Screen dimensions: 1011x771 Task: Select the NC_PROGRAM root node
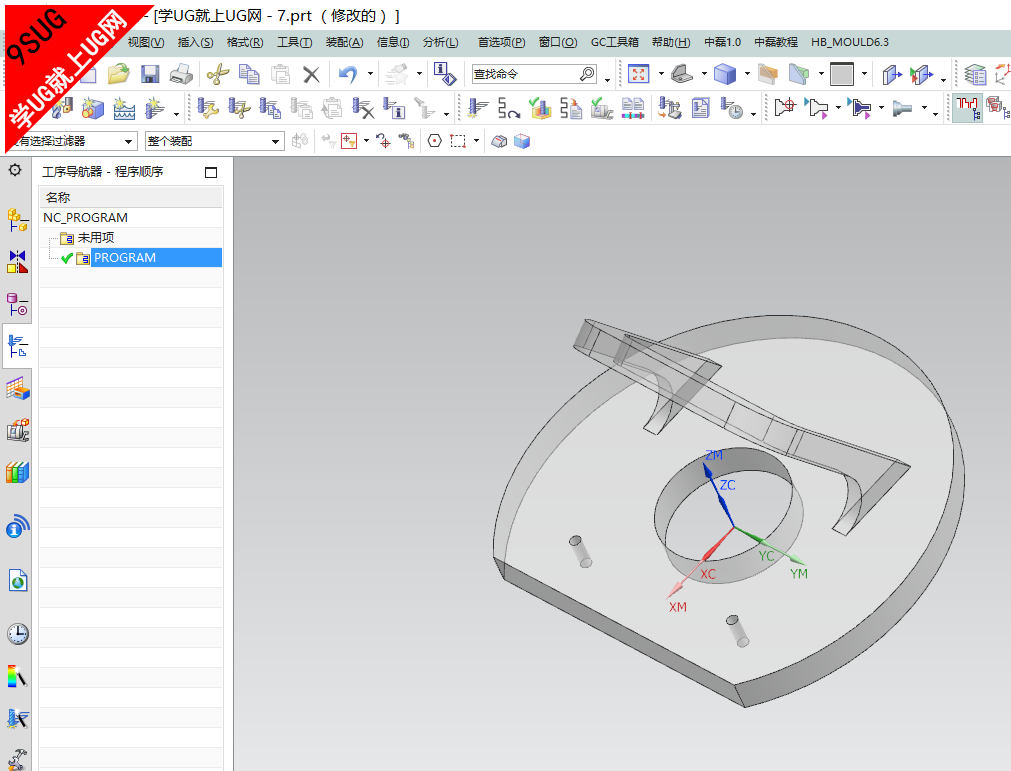click(85, 218)
